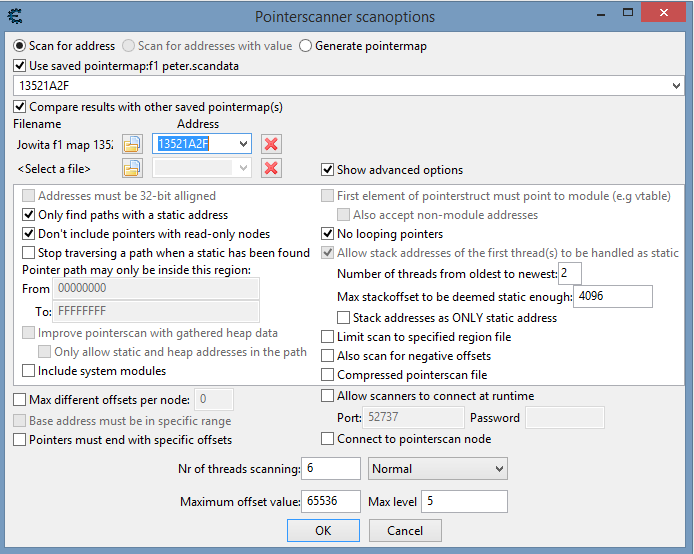Enable Compressed pointerscan file option
The height and width of the screenshot is (554, 694).
point(328,375)
